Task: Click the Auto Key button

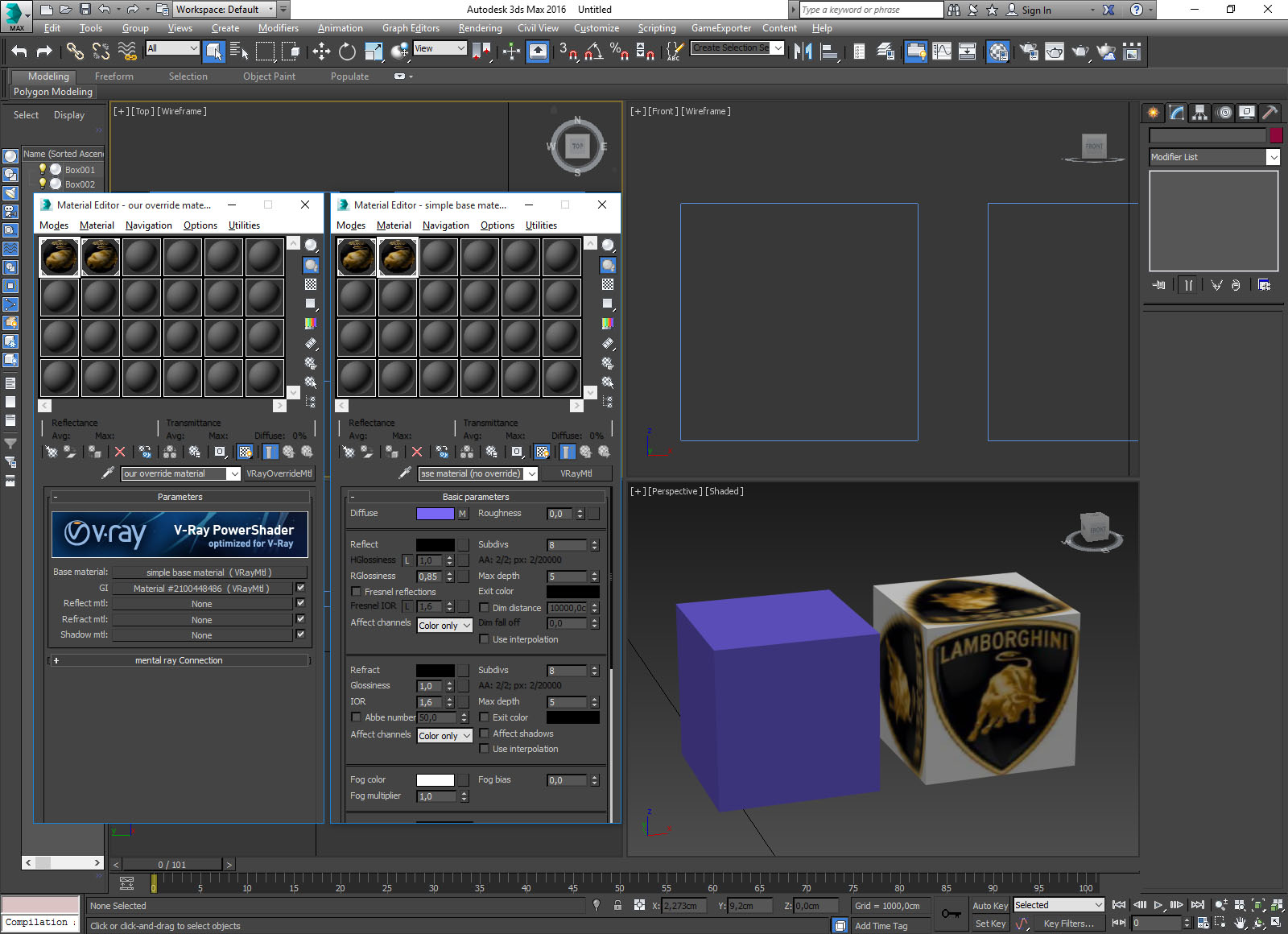Action: point(989,906)
